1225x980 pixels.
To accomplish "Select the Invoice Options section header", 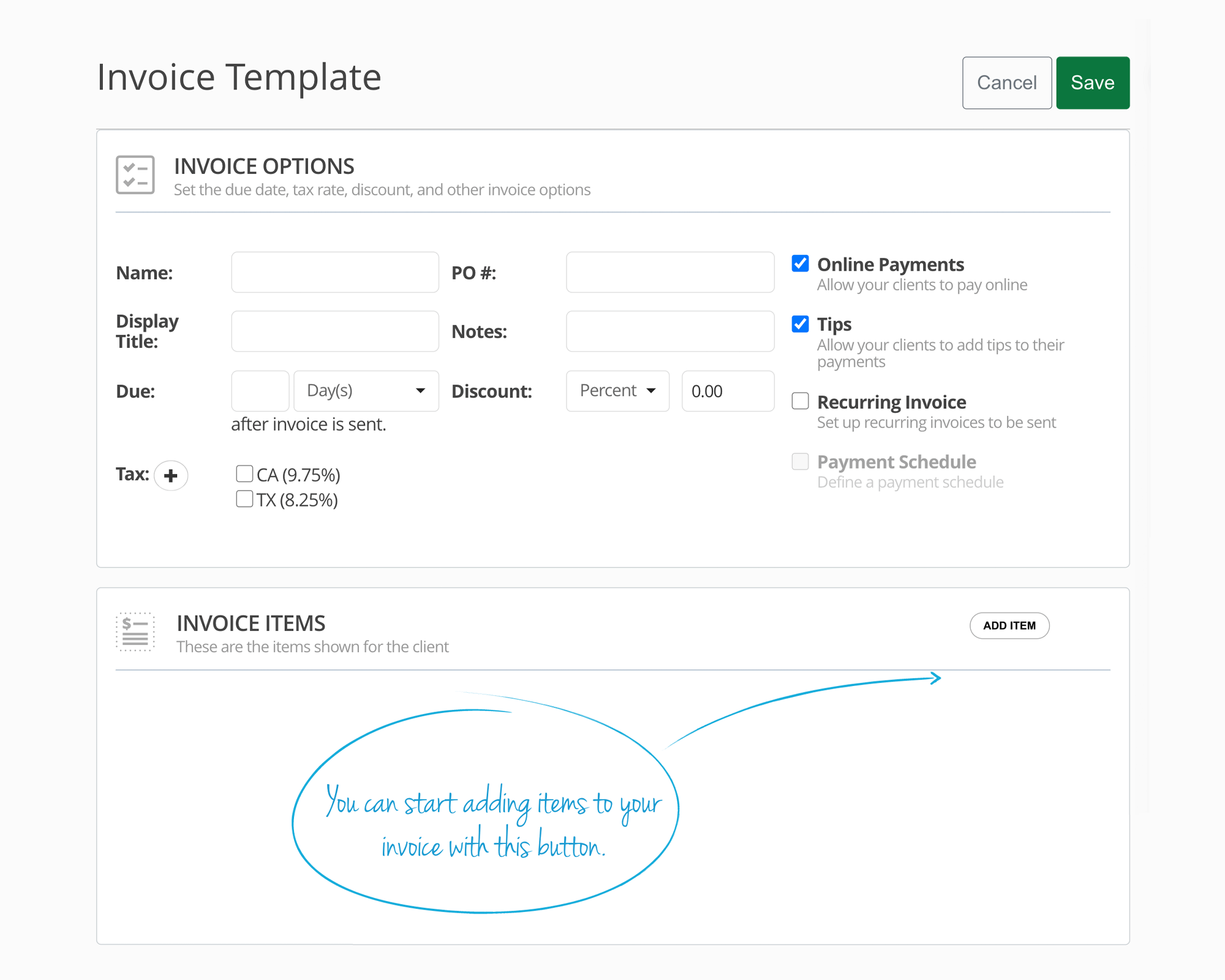I will pos(263,165).
